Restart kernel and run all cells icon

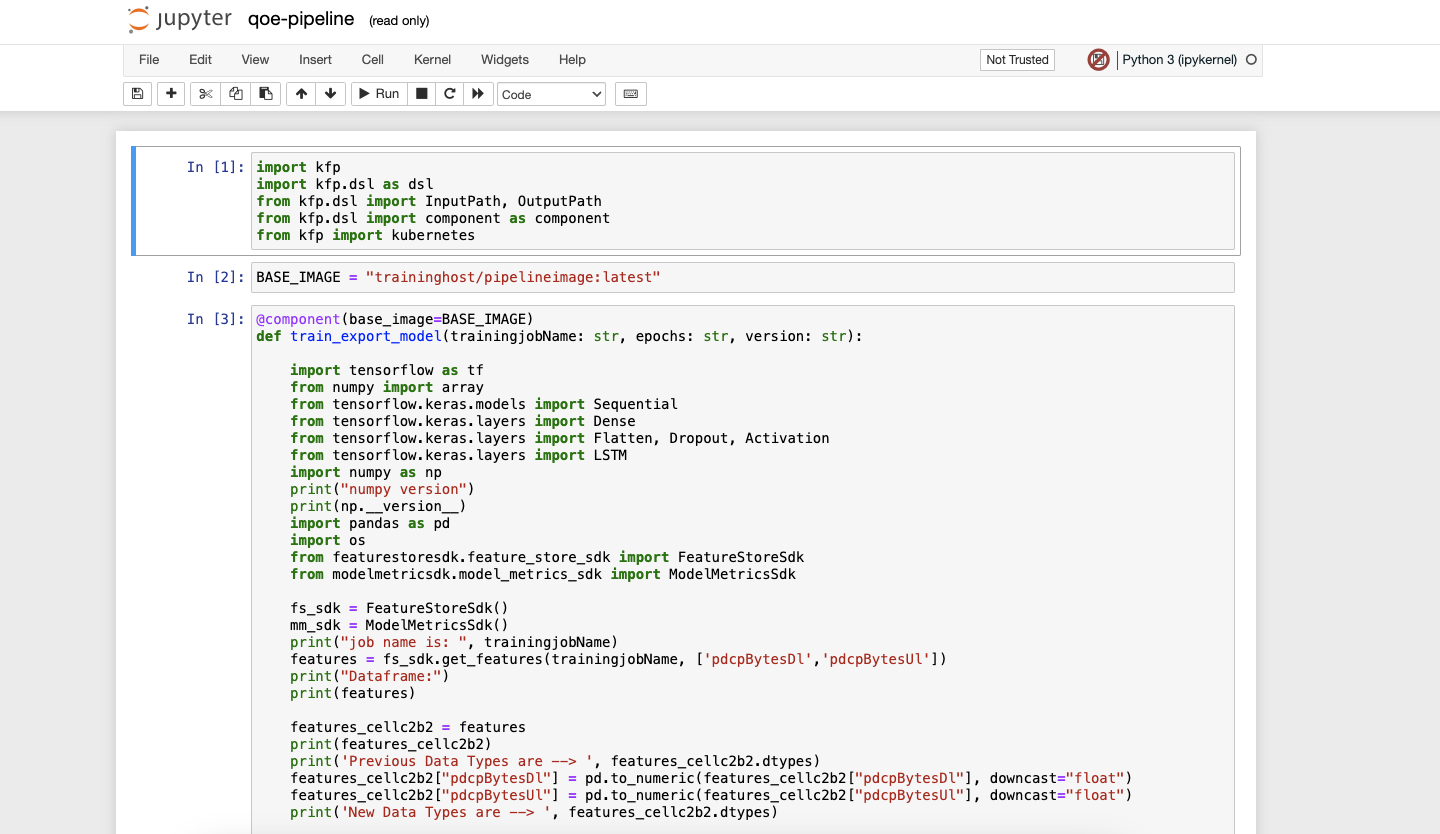coord(478,94)
